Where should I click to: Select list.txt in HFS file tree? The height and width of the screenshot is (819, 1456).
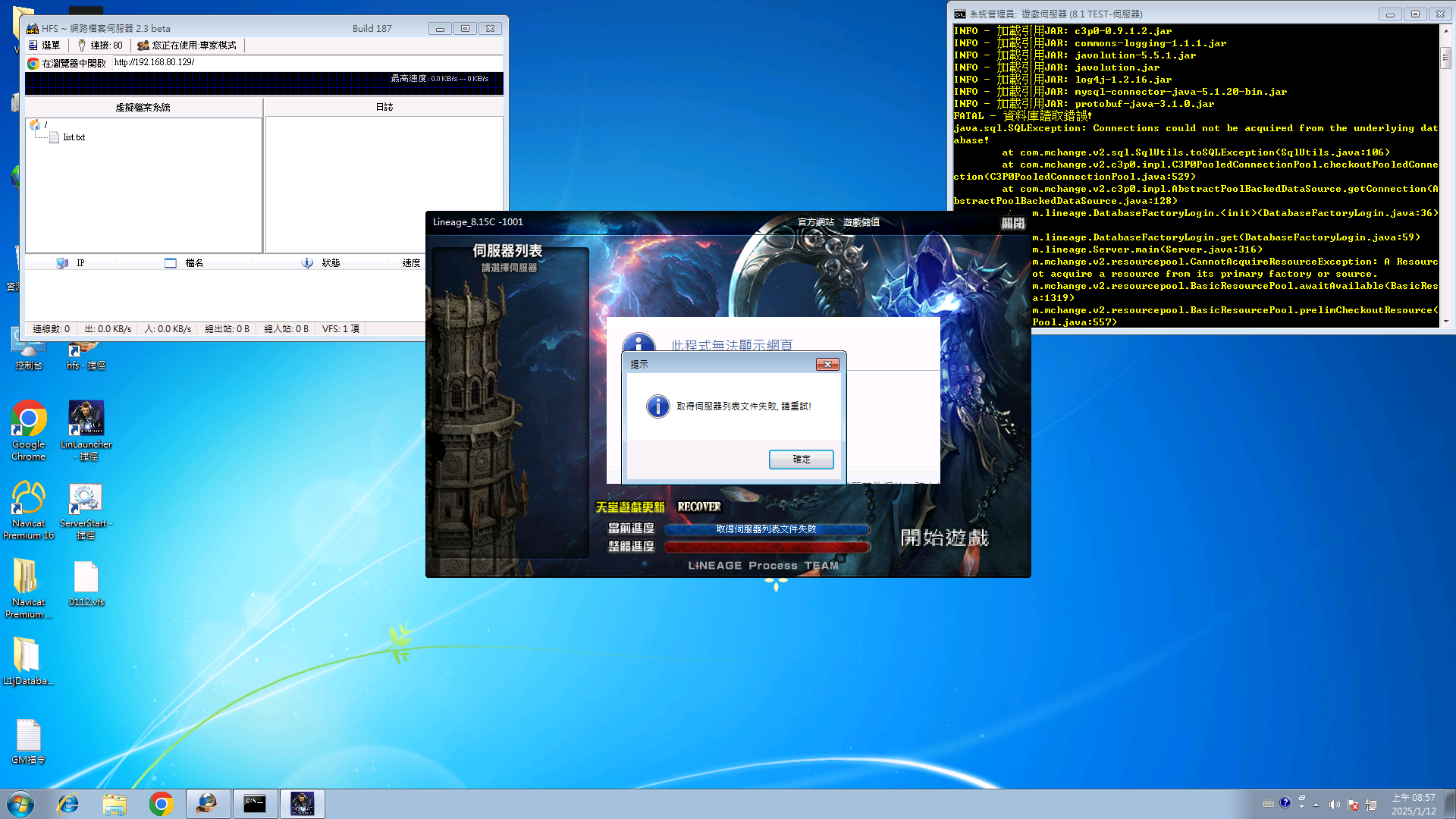pos(67,137)
